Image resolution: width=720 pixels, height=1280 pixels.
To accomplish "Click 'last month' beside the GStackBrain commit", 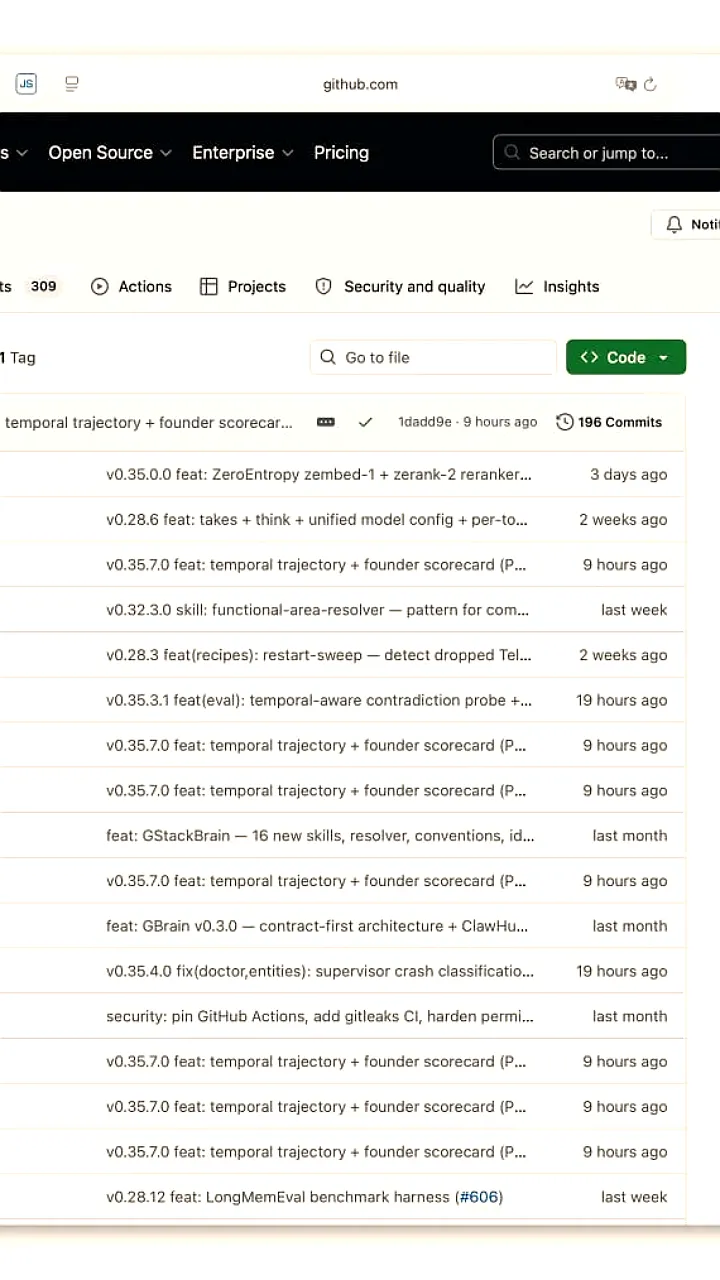I will tap(630, 835).
